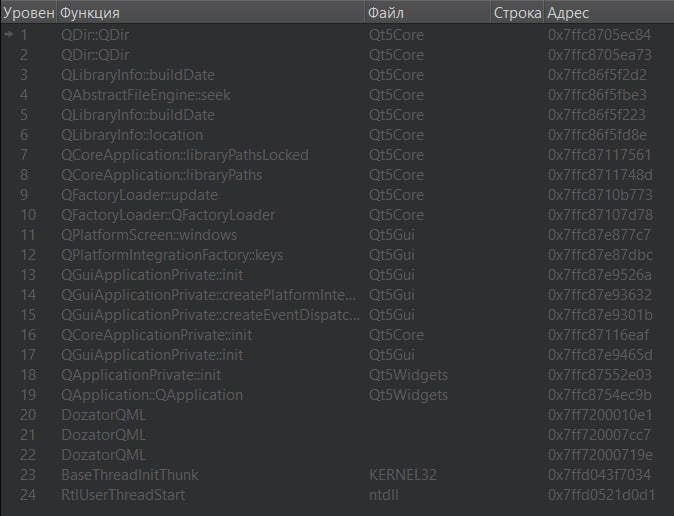Click Qt5Widgets in the QApplicationPrivate::init row
Screen dimensions: 674x516
pyautogui.click(x=408, y=375)
